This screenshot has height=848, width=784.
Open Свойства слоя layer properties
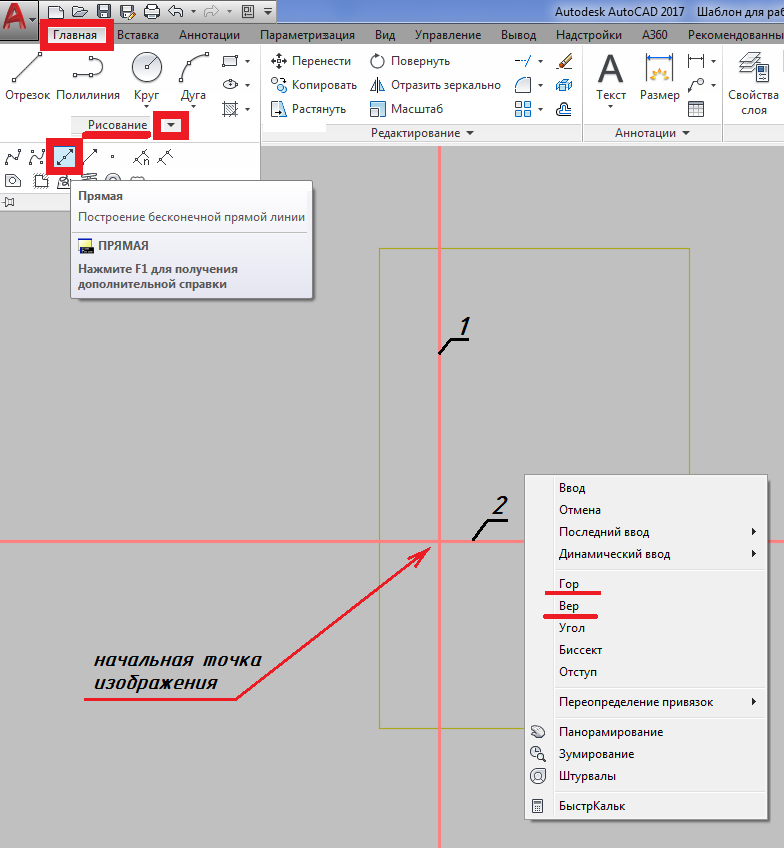tap(752, 80)
